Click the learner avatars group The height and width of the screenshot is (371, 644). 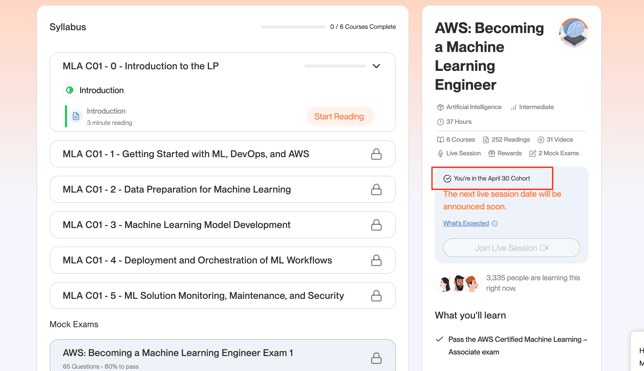pos(458,283)
